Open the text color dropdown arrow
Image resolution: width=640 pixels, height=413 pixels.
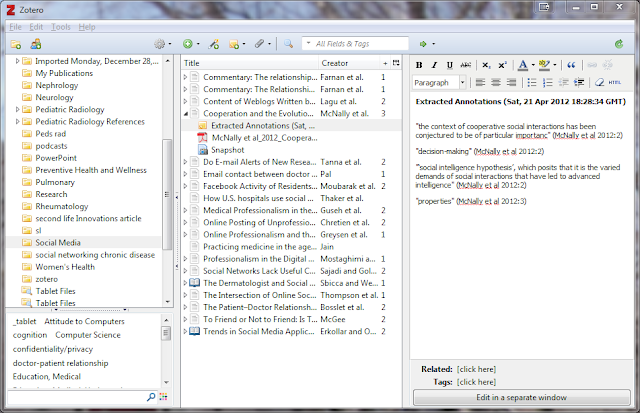[533, 65]
